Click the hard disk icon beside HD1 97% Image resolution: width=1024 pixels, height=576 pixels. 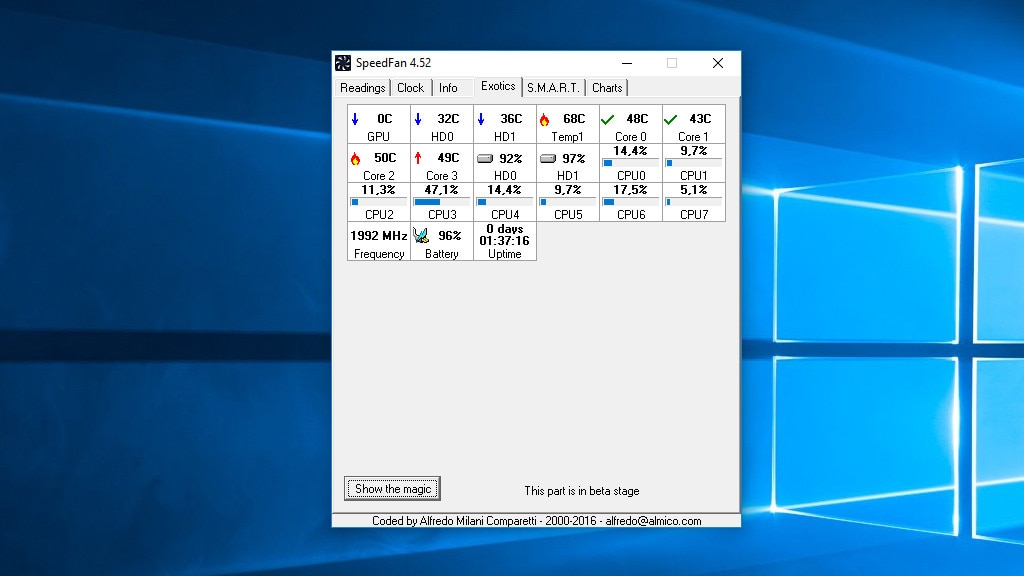pyautogui.click(x=547, y=158)
